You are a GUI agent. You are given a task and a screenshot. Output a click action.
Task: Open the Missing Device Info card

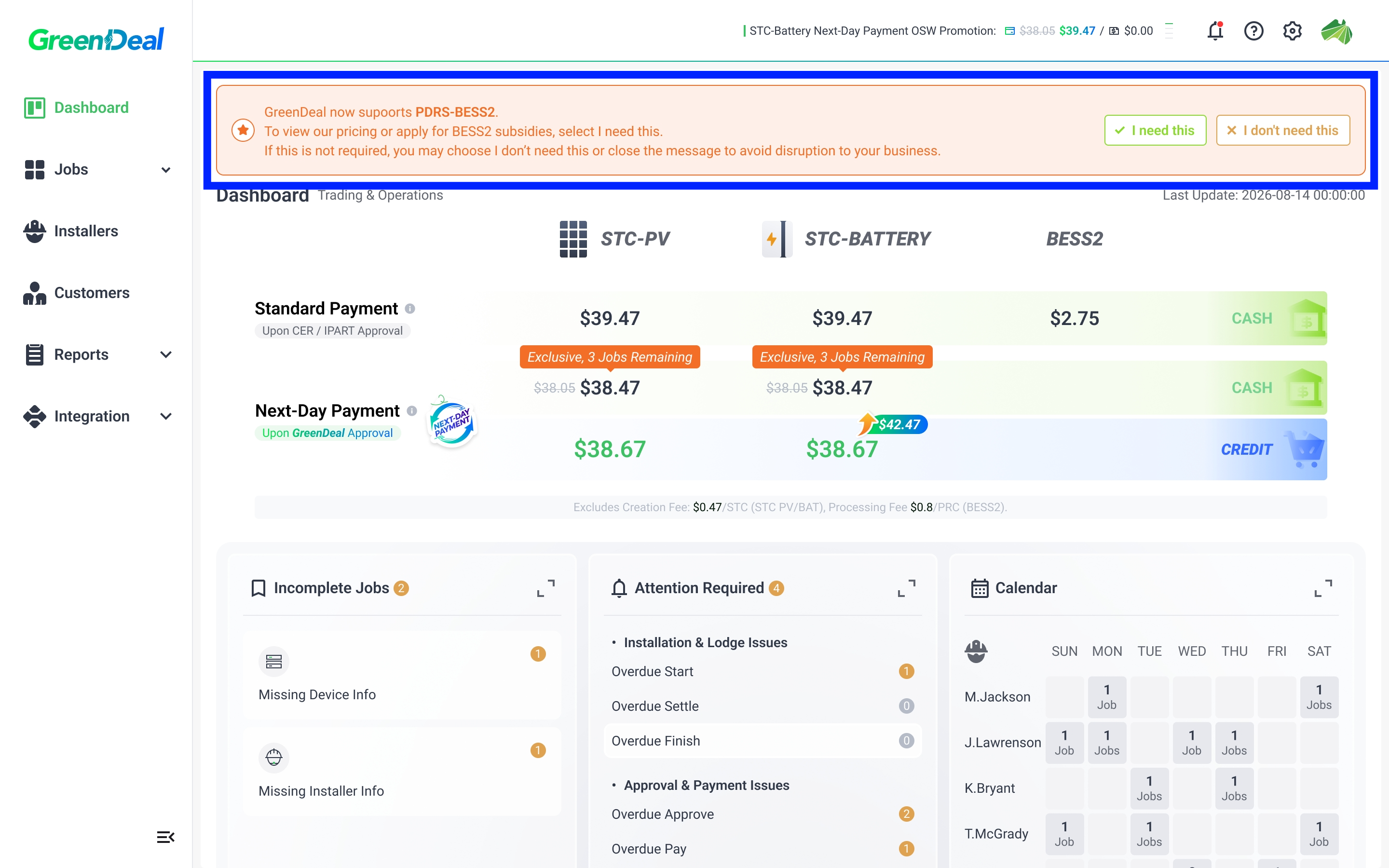(402, 675)
